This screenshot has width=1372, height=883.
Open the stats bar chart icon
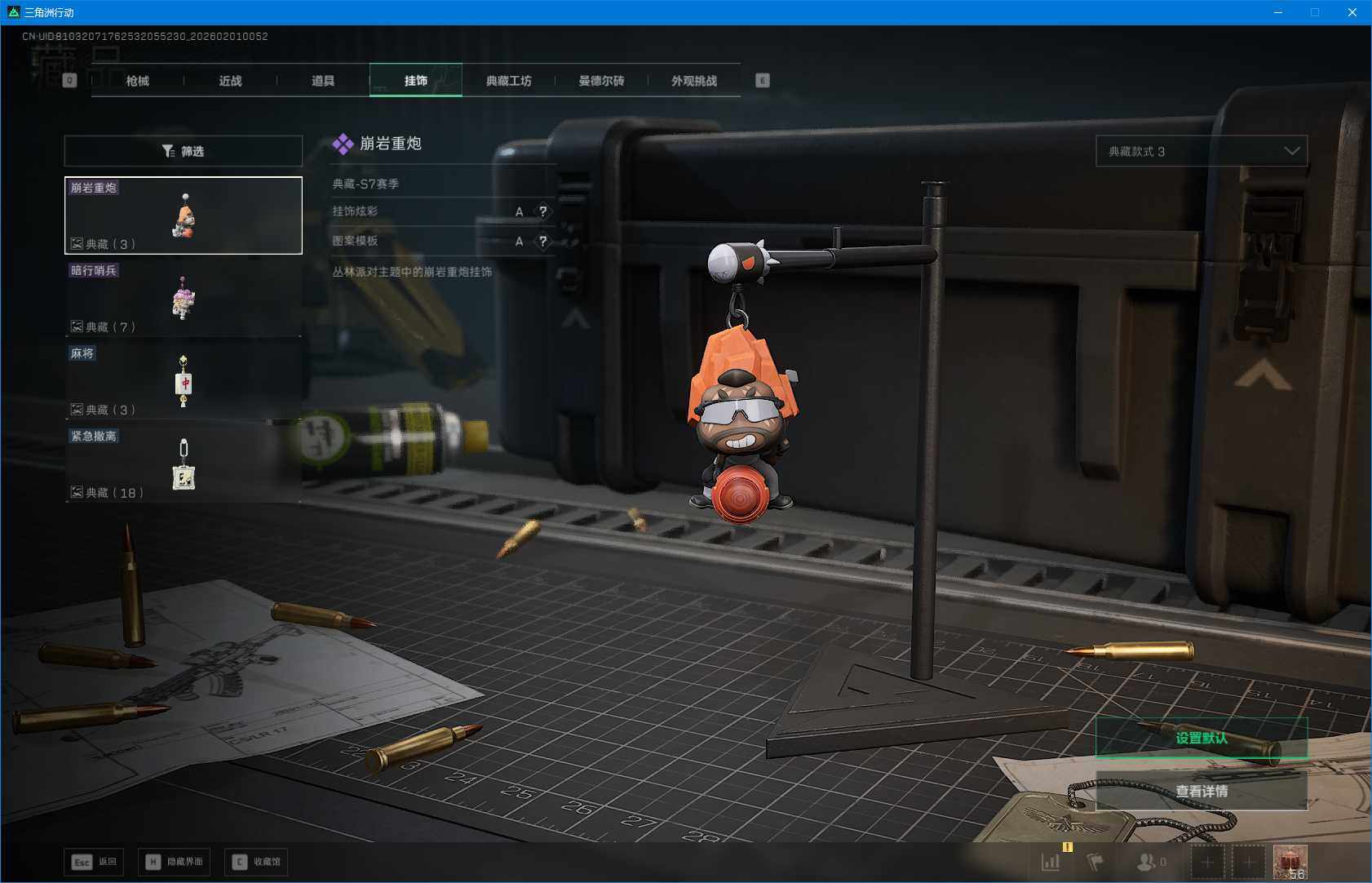pos(1051,862)
